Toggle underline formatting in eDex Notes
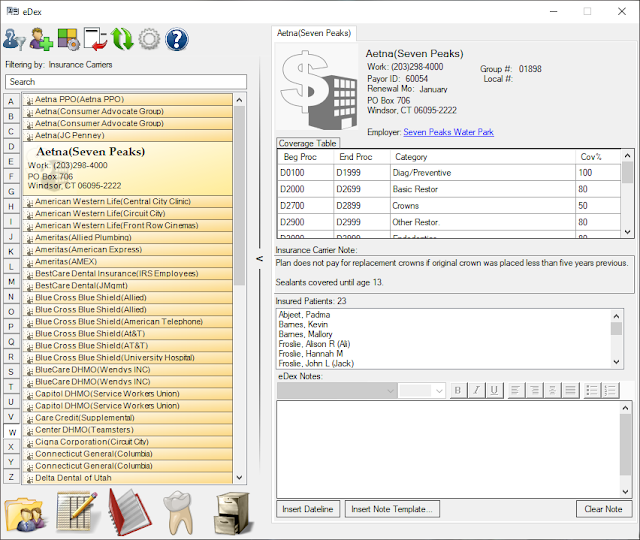The width and height of the screenshot is (640, 540). point(494,391)
